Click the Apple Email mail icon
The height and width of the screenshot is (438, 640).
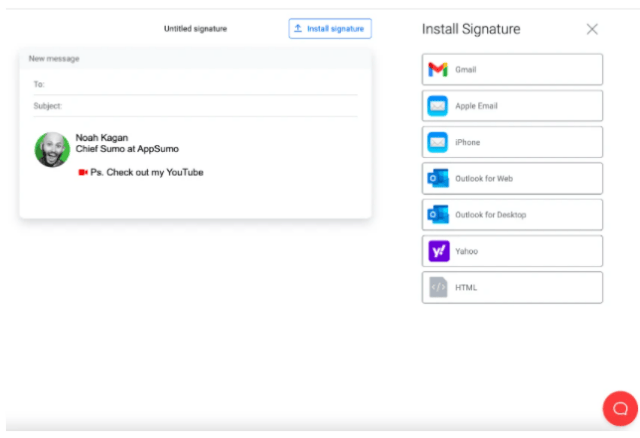[x=438, y=106]
